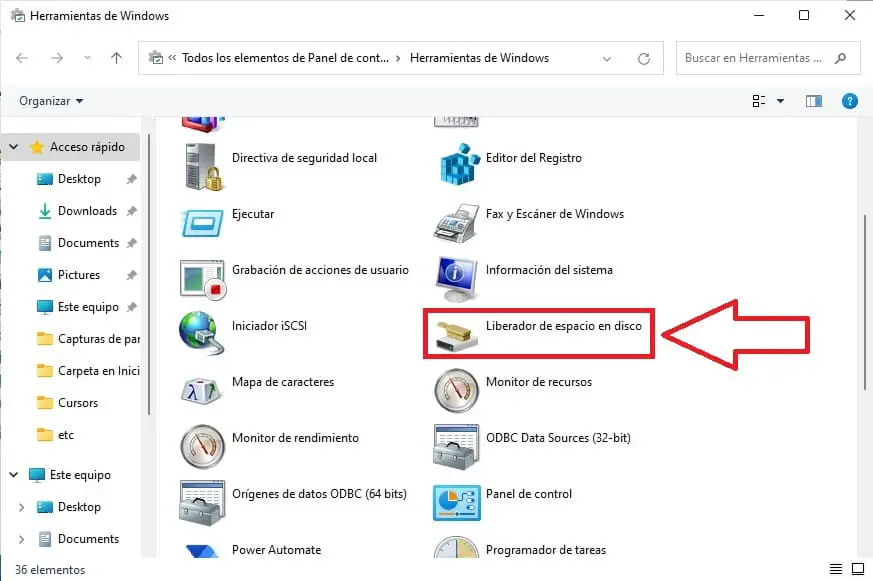Click the Programador de tareas label
Image resolution: width=873 pixels, height=581 pixels.
click(x=546, y=550)
